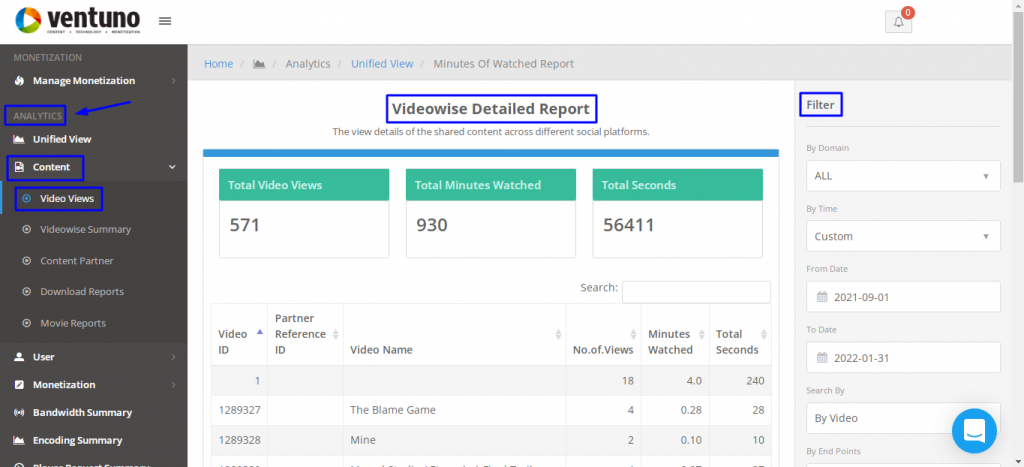Click the User person icon
This screenshot has height=467, width=1024.
[20, 357]
